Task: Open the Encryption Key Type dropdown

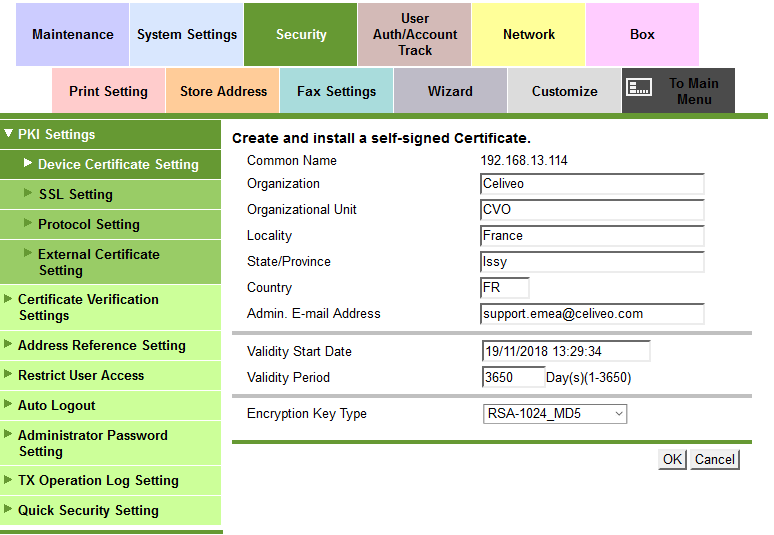Action: pos(554,413)
